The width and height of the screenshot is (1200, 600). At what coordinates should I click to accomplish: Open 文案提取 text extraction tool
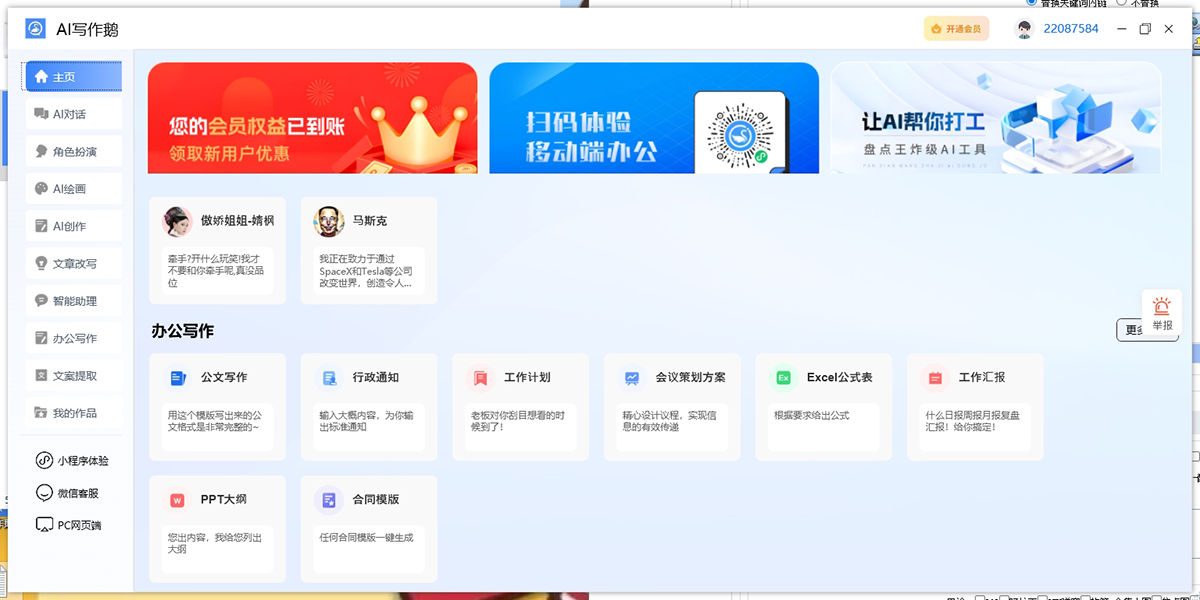[73, 374]
